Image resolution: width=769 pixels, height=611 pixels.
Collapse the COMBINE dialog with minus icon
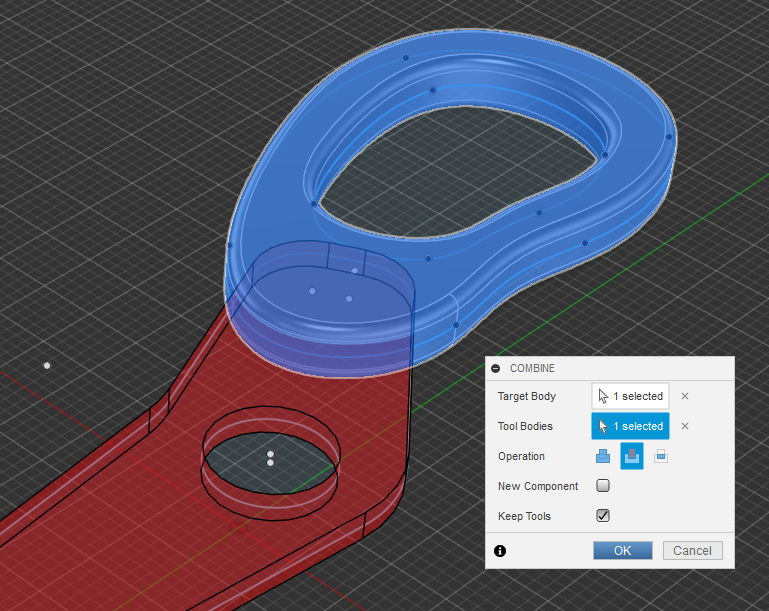[496, 368]
